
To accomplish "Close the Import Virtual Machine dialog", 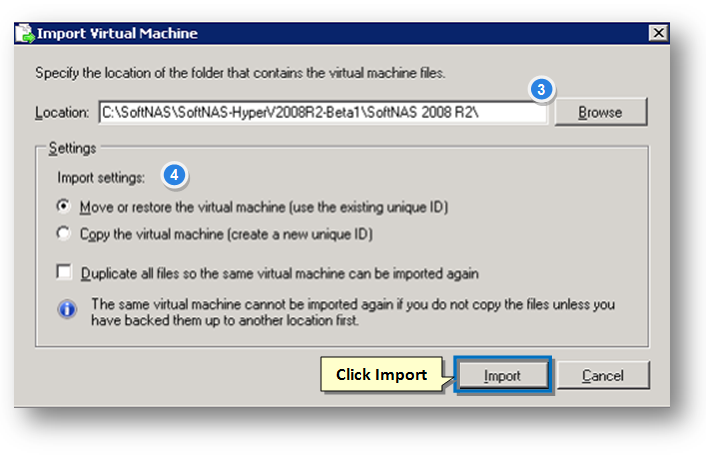I will (x=658, y=33).
